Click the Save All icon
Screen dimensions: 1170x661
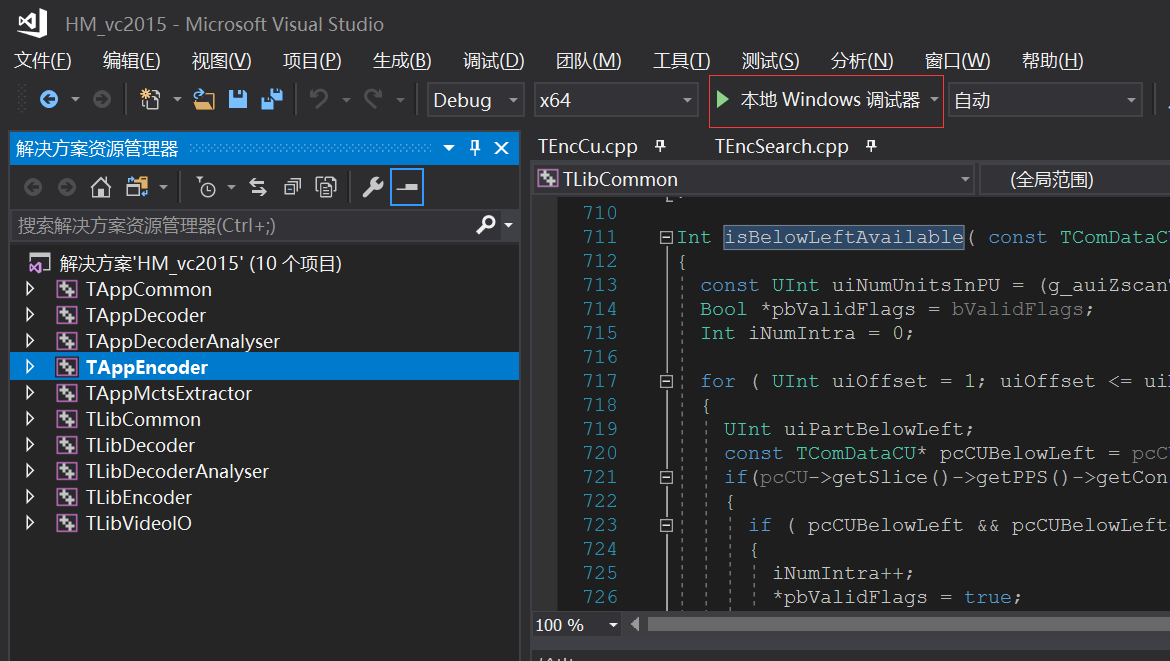[x=272, y=99]
